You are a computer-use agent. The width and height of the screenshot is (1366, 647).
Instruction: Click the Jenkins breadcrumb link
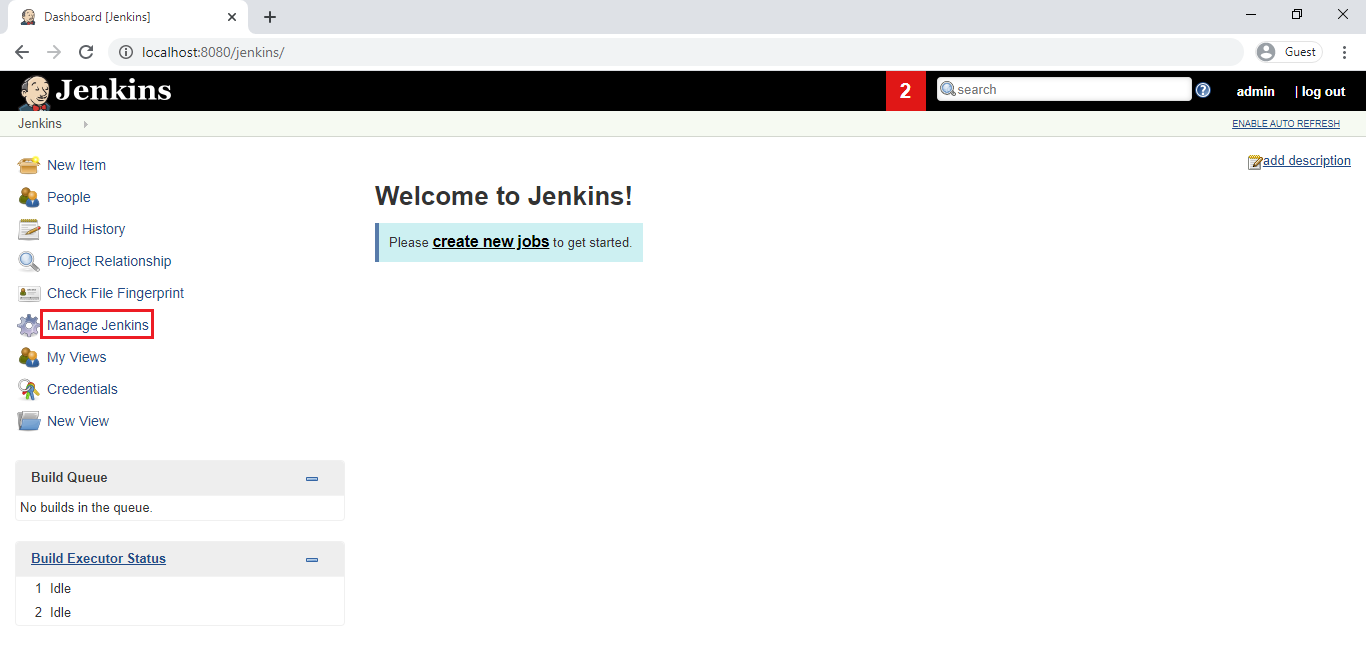40,124
